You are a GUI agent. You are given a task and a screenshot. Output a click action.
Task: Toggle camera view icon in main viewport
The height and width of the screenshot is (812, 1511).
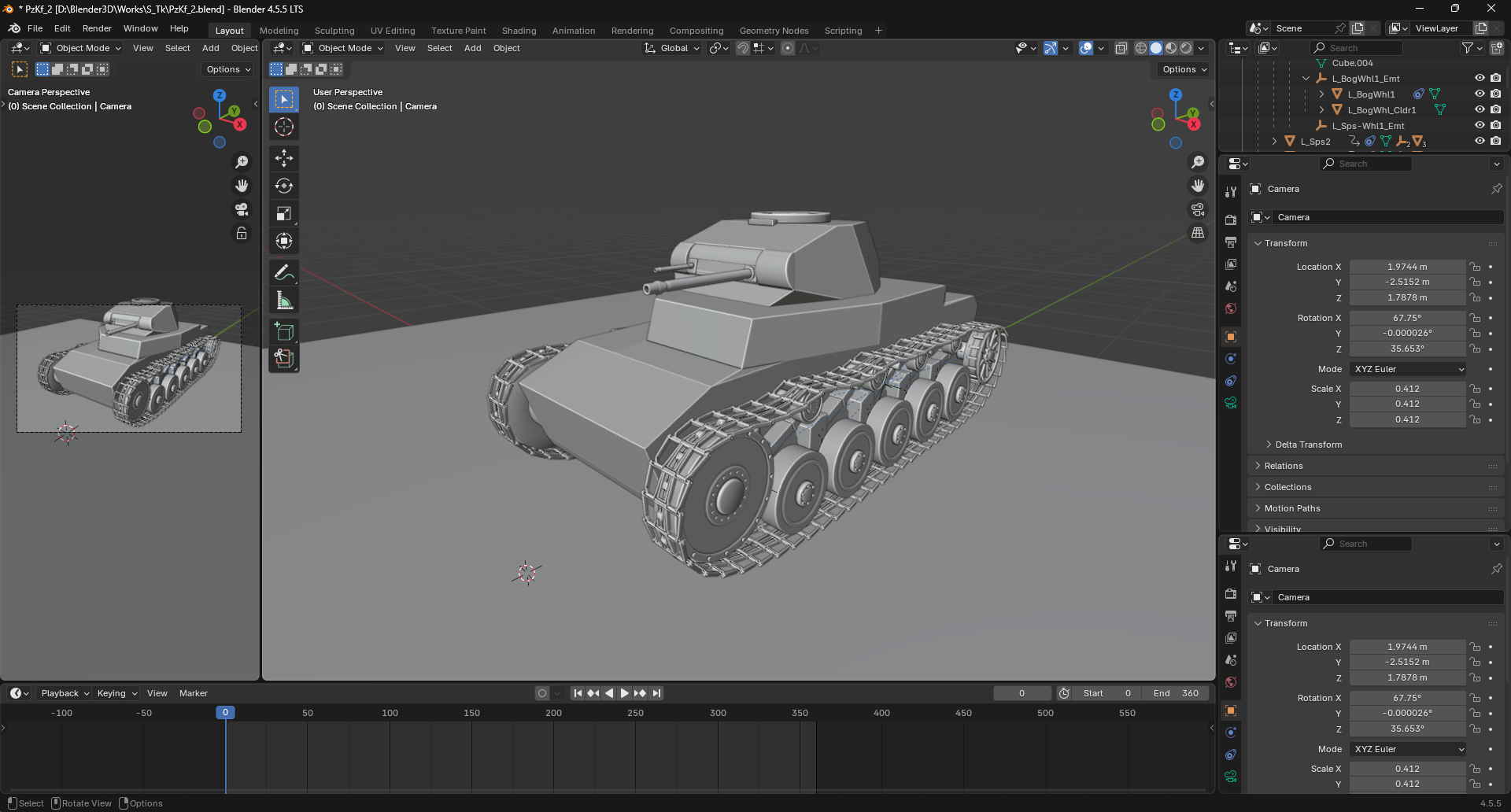point(1198,209)
